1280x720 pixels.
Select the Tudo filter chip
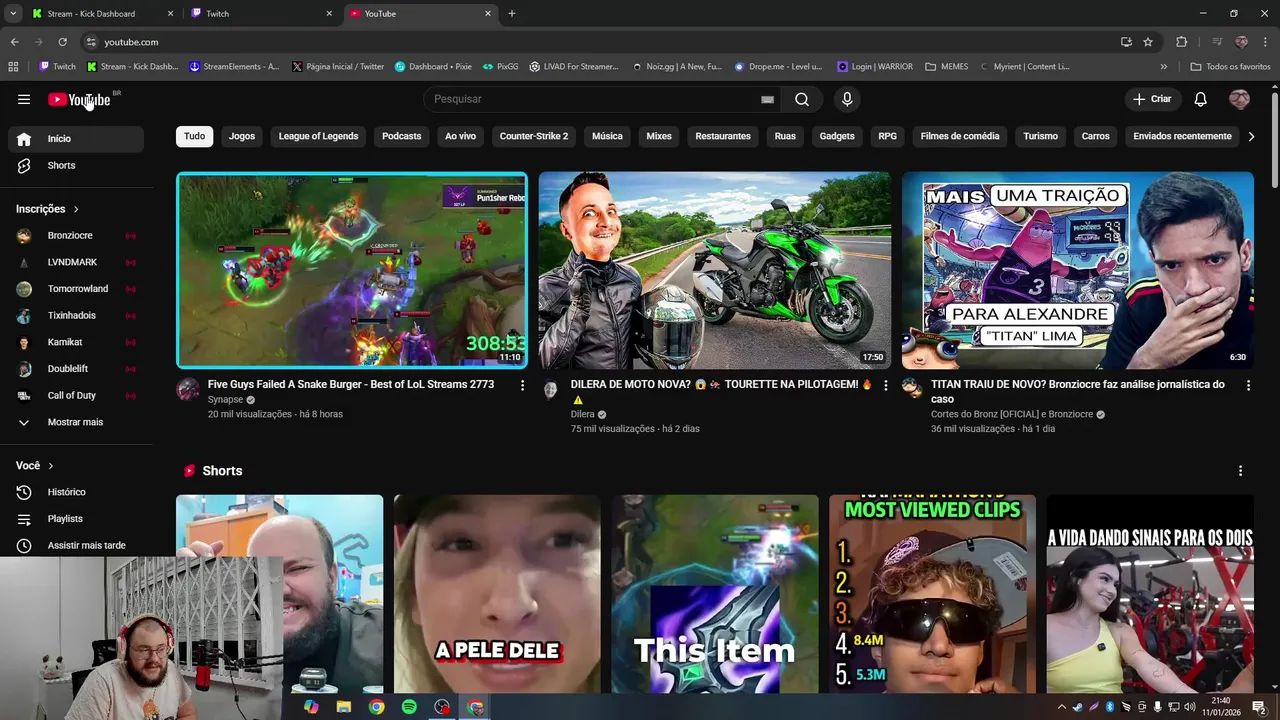194,136
